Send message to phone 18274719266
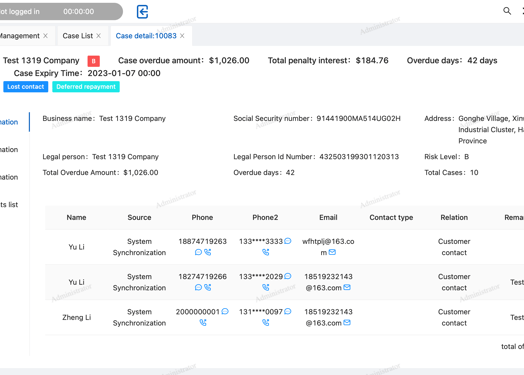The image size is (524, 375). [198, 287]
